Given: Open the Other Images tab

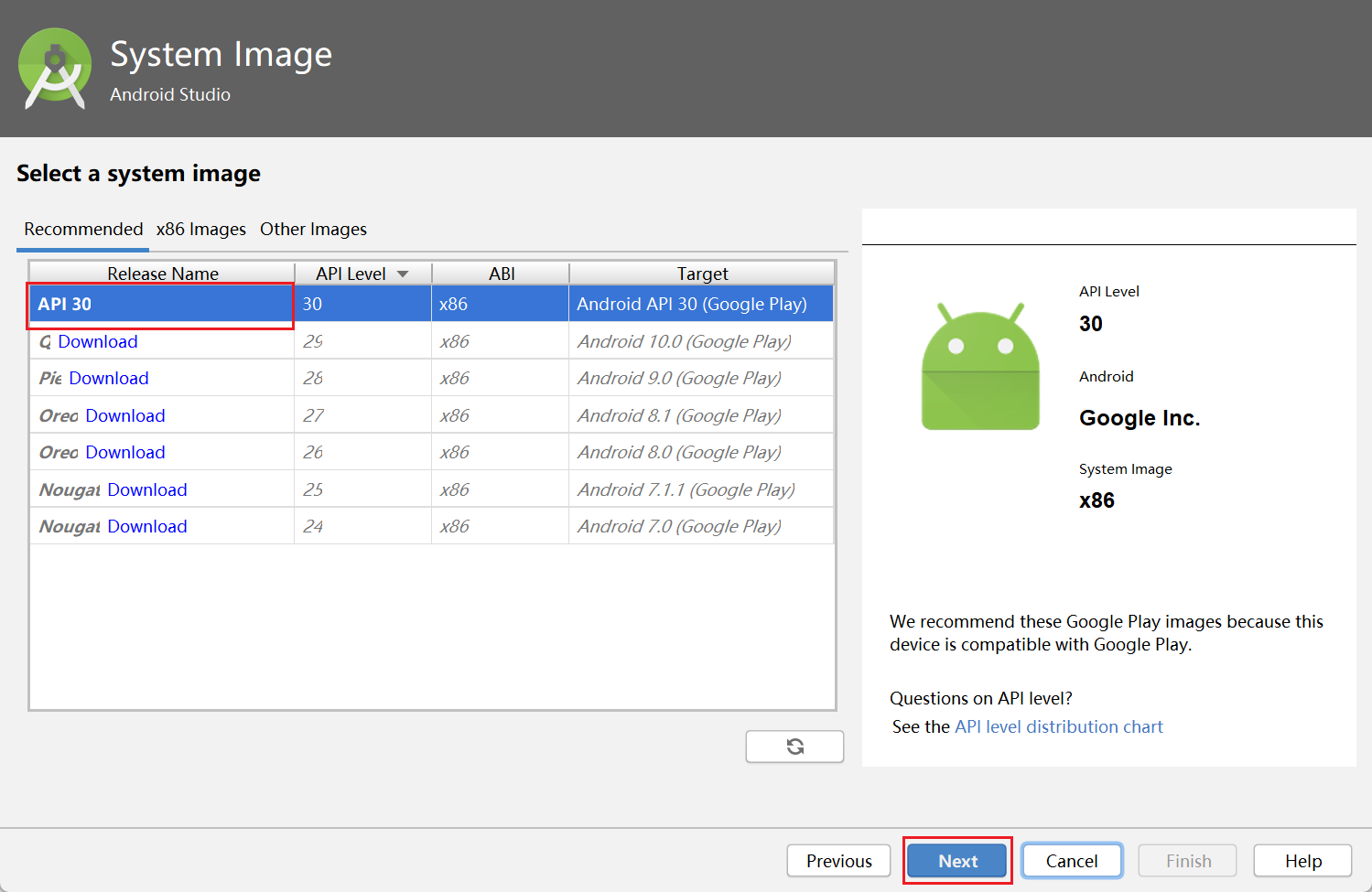Looking at the screenshot, I should (x=313, y=229).
